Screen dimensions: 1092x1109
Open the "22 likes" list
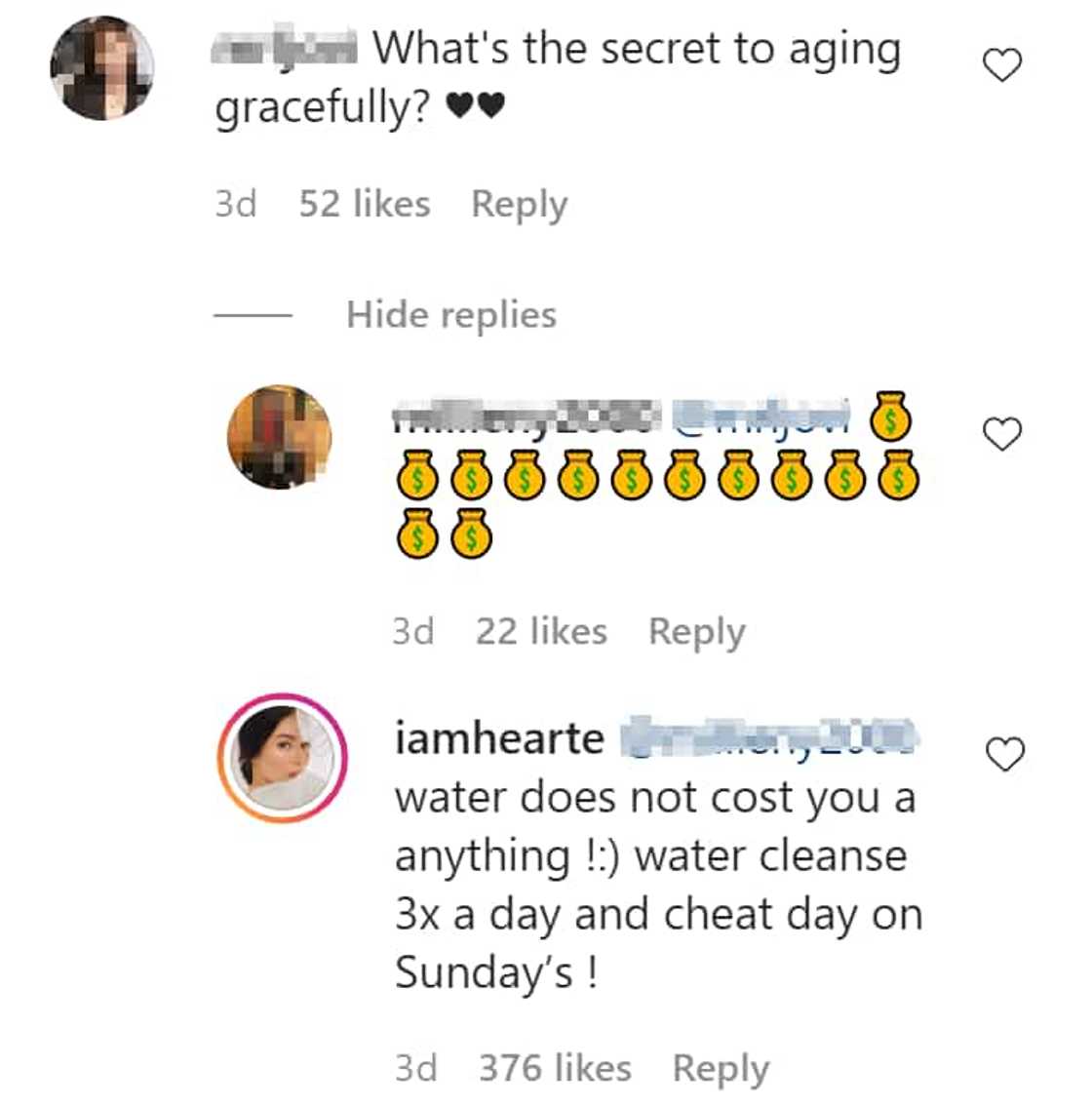tap(541, 632)
